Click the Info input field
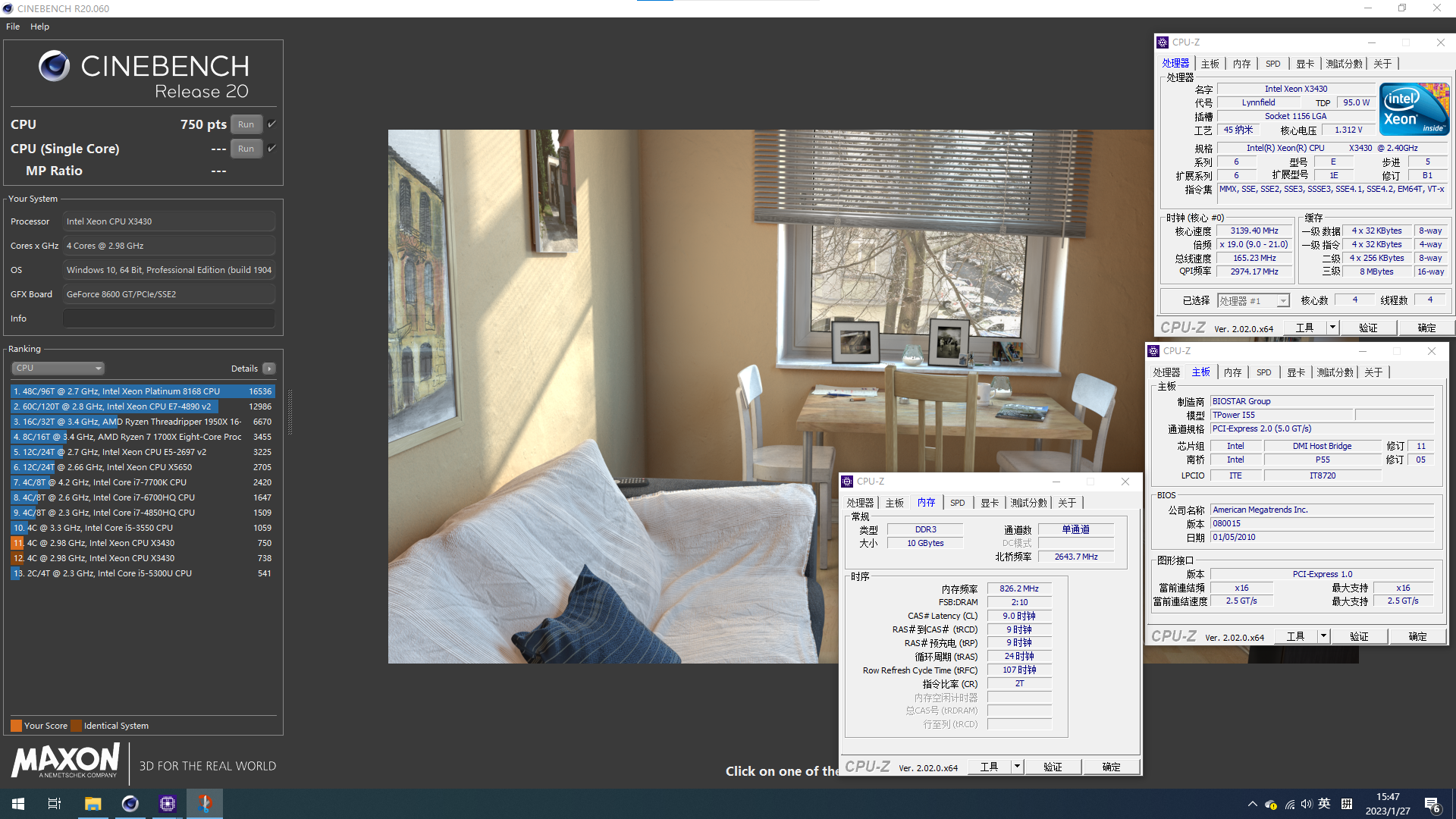Image resolution: width=1456 pixels, height=819 pixels. tap(168, 318)
